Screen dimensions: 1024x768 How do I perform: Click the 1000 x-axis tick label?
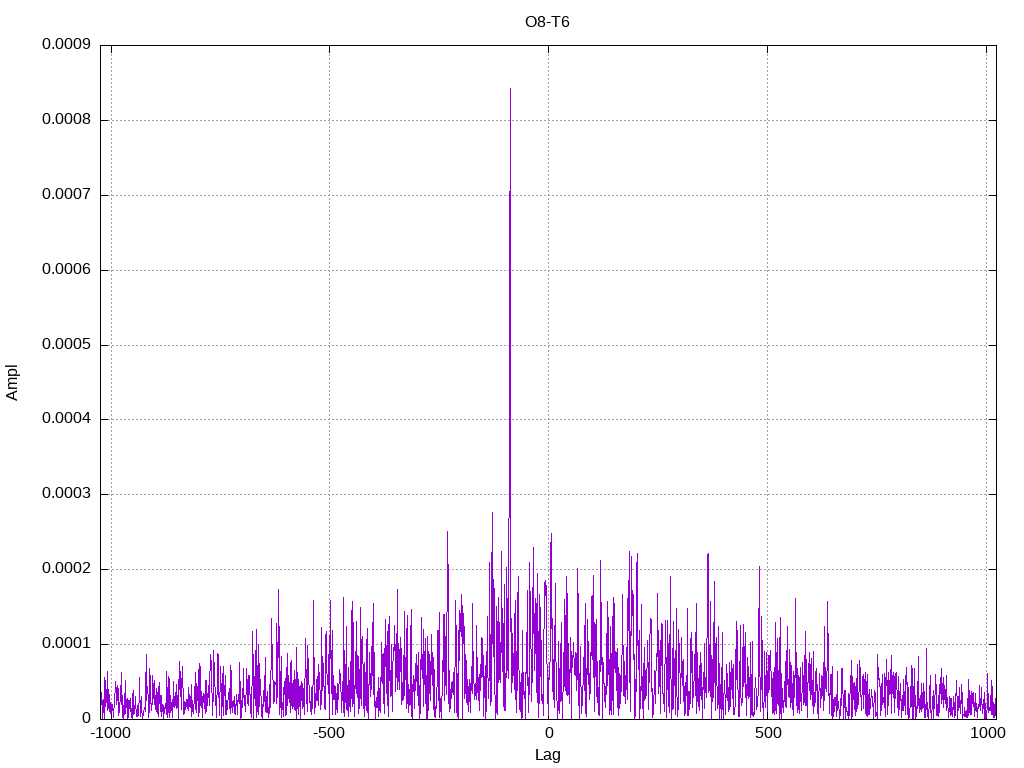click(x=987, y=733)
